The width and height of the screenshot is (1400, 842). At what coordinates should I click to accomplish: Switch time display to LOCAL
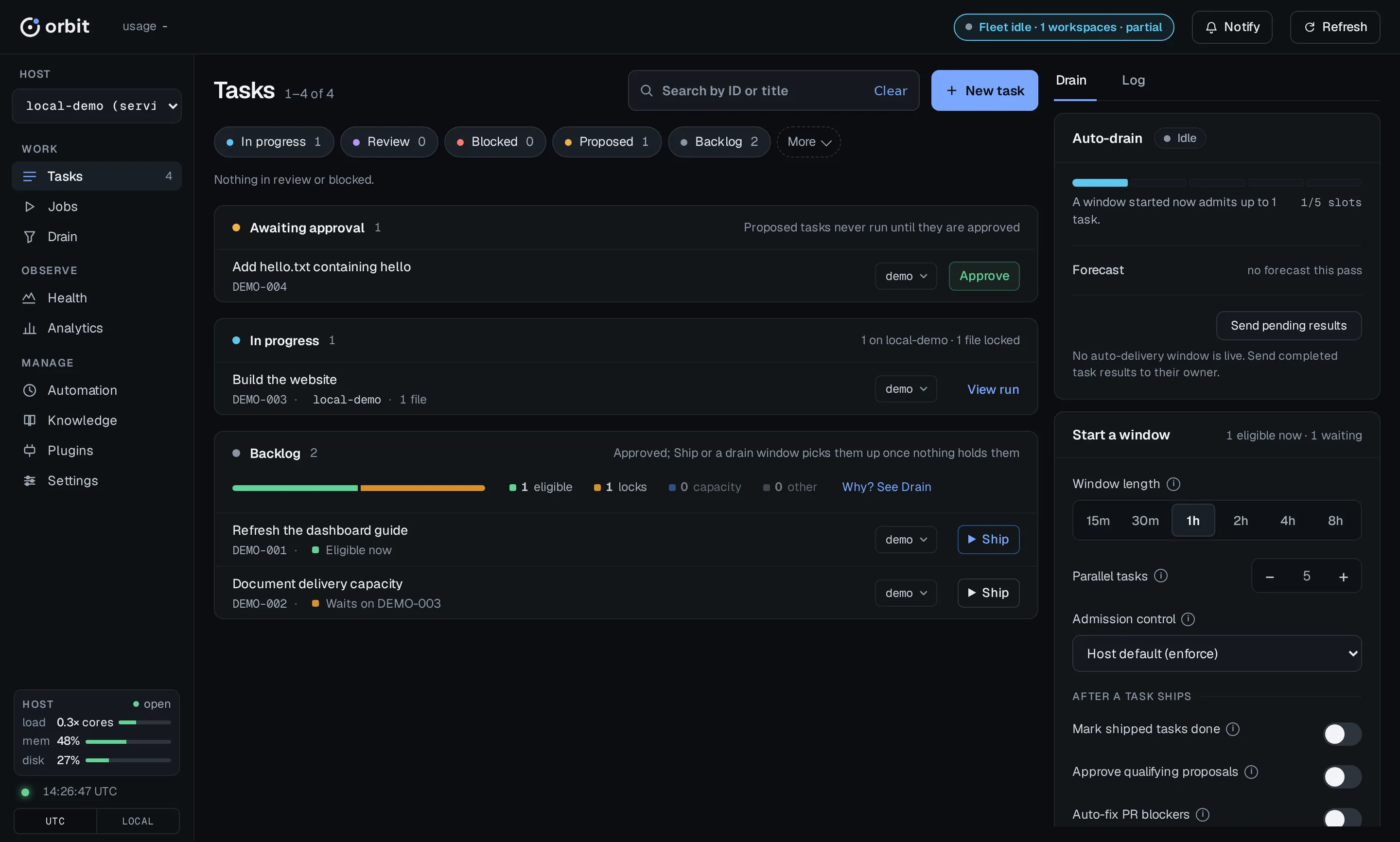pyautogui.click(x=138, y=821)
